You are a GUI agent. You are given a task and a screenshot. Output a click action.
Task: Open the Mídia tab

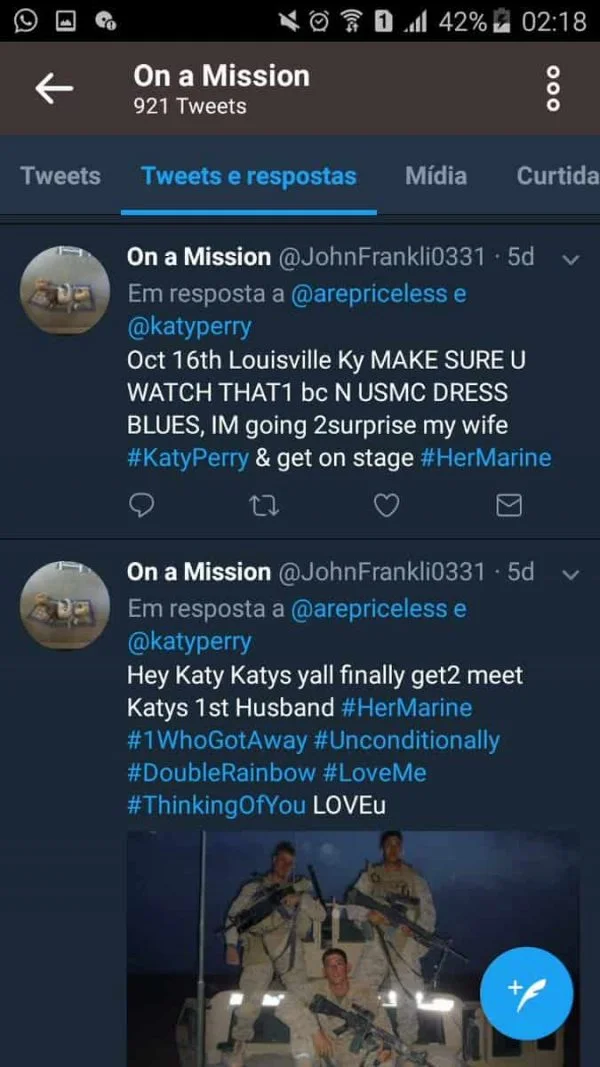click(x=436, y=176)
